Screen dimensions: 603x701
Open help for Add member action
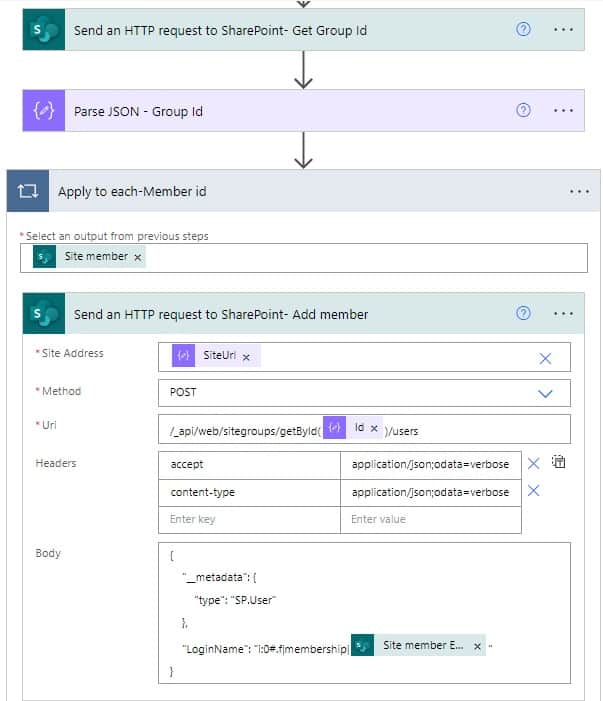523,313
